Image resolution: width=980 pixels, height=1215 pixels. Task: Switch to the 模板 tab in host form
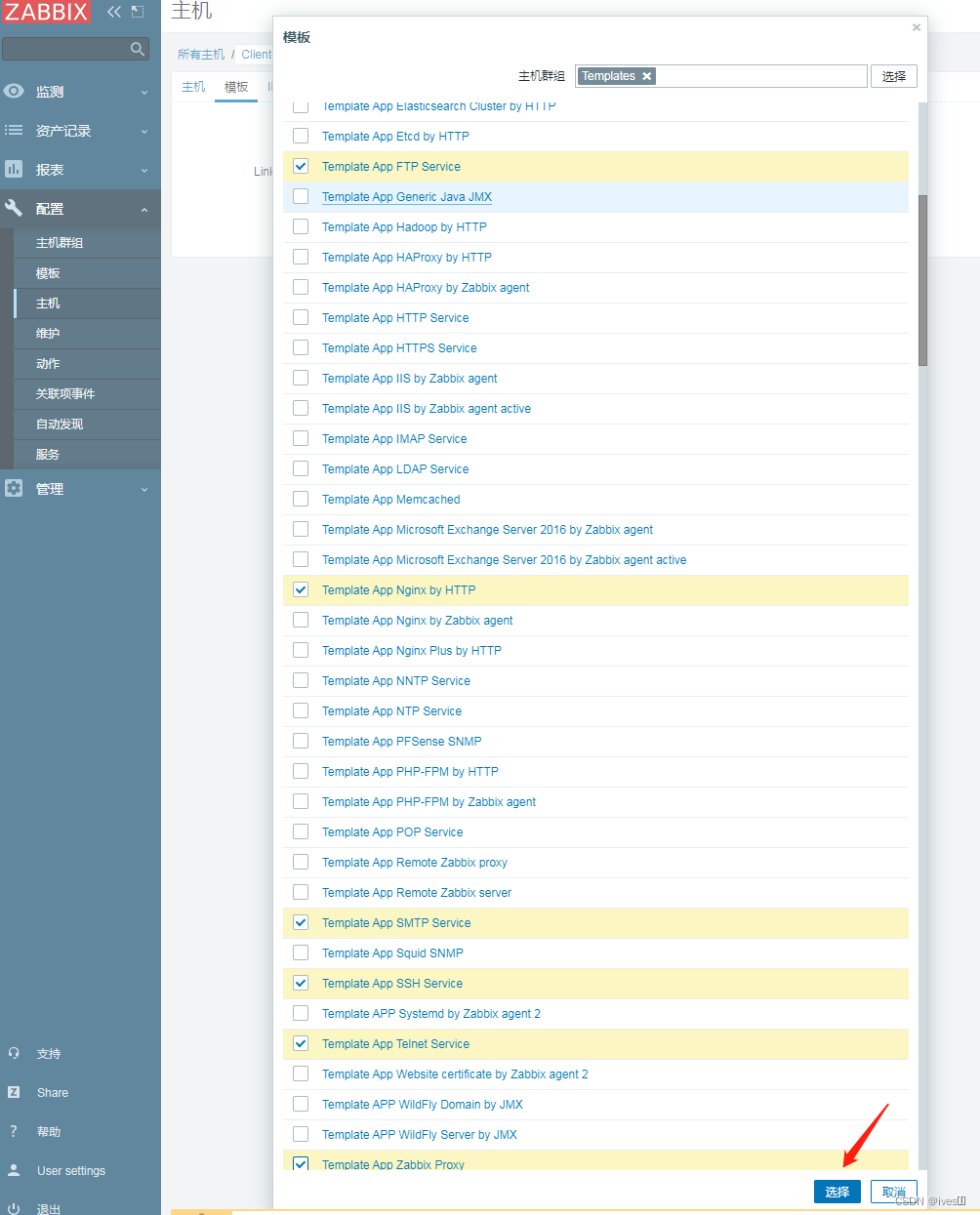[x=236, y=87]
